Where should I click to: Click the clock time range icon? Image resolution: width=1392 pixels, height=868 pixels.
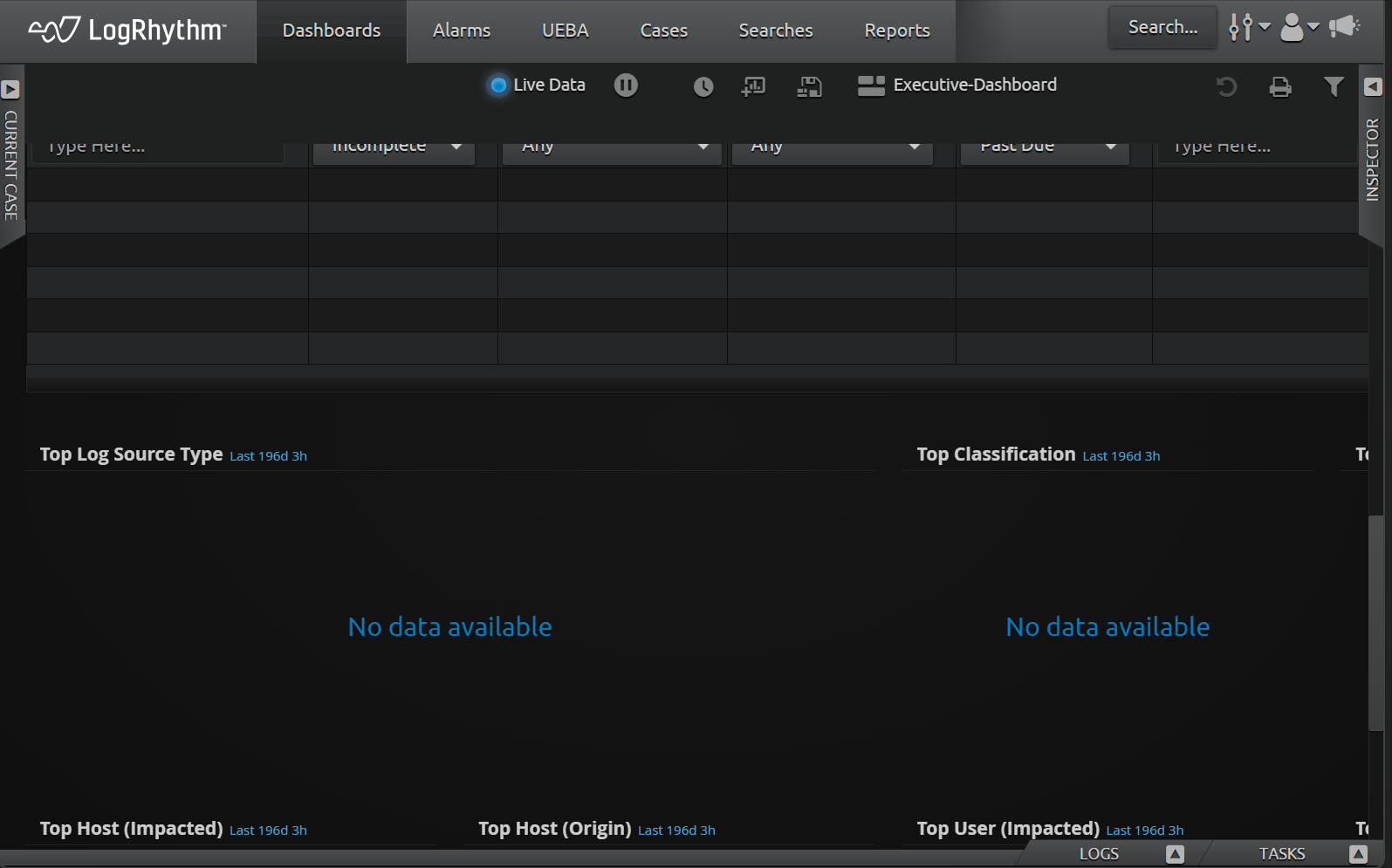coord(703,86)
